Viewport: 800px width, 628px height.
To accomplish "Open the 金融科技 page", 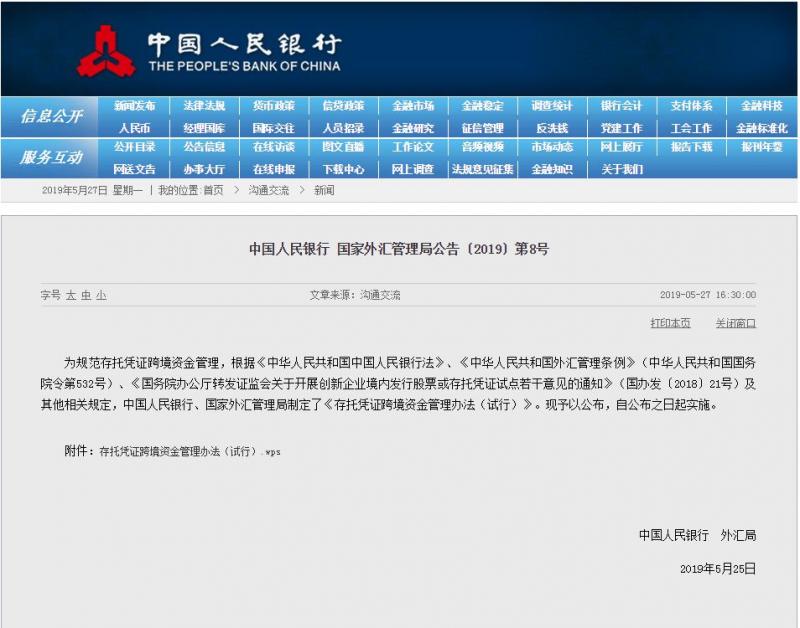I will (762, 106).
